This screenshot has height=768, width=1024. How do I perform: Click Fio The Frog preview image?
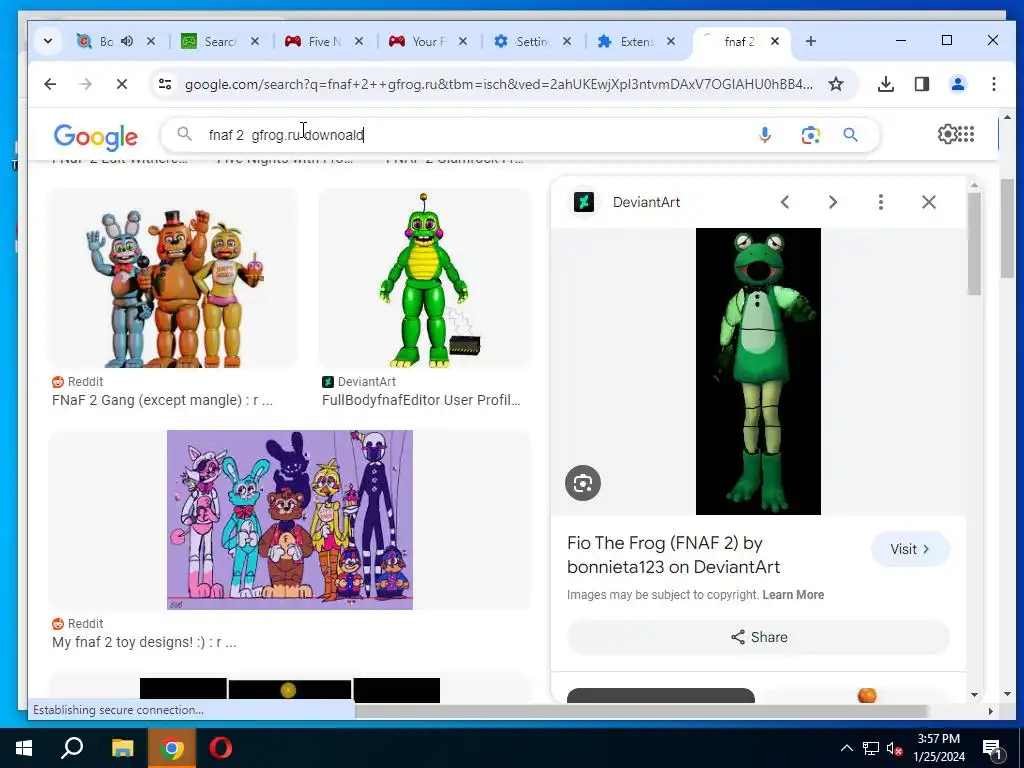click(758, 371)
